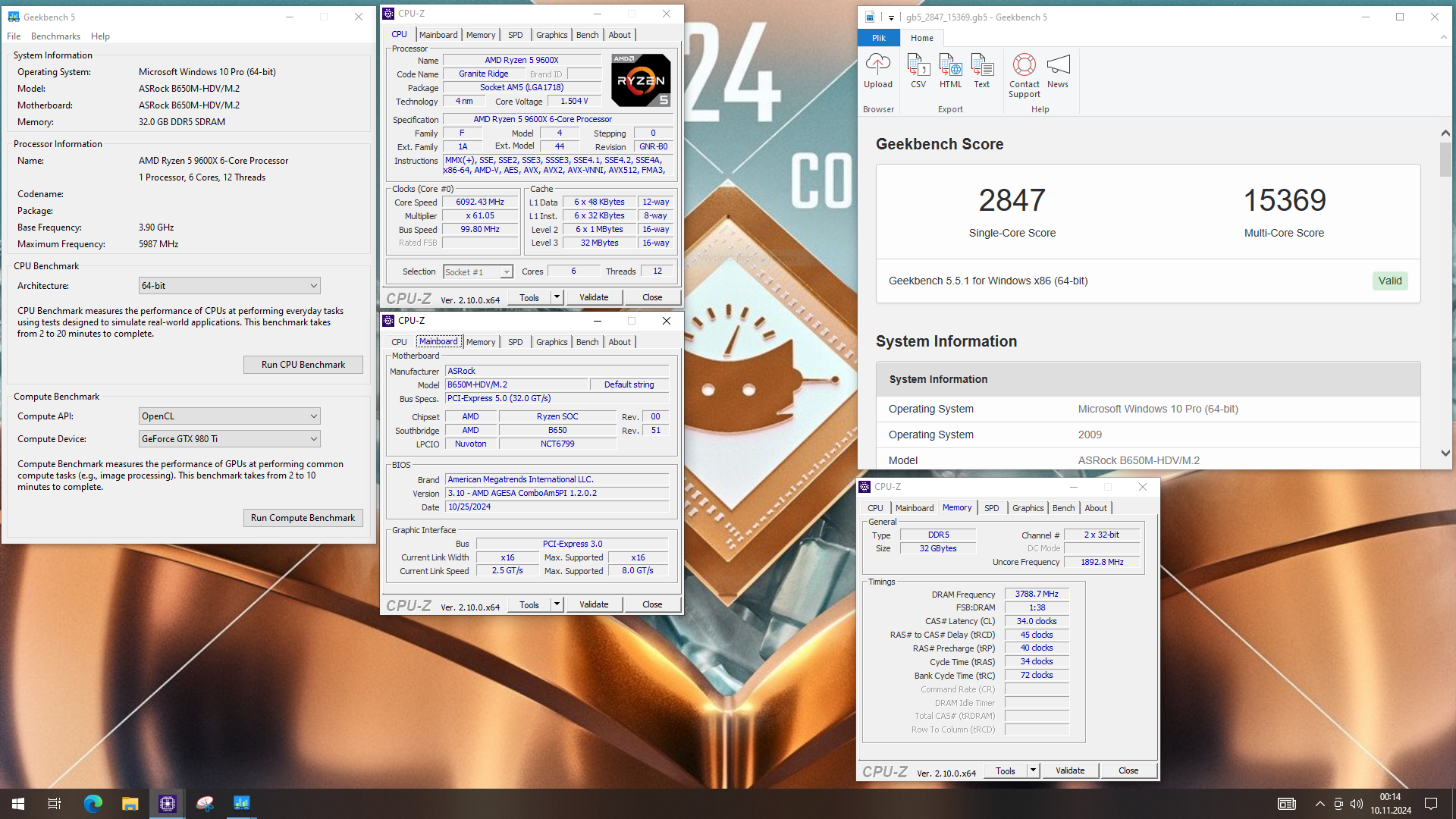The height and width of the screenshot is (819, 1456).
Task: Open the Help menu in Geekbench 5
Action: click(100, 36)
